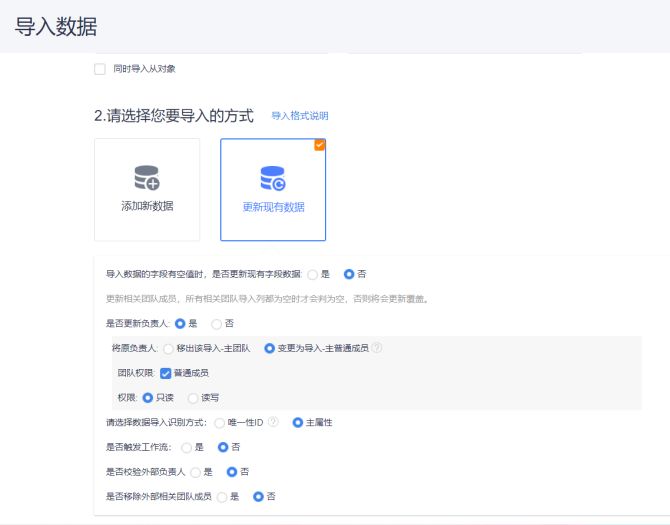Select 主属性 as identification method
The height and width of the screenshot is (525, 670).
click(x=298, y=423)
